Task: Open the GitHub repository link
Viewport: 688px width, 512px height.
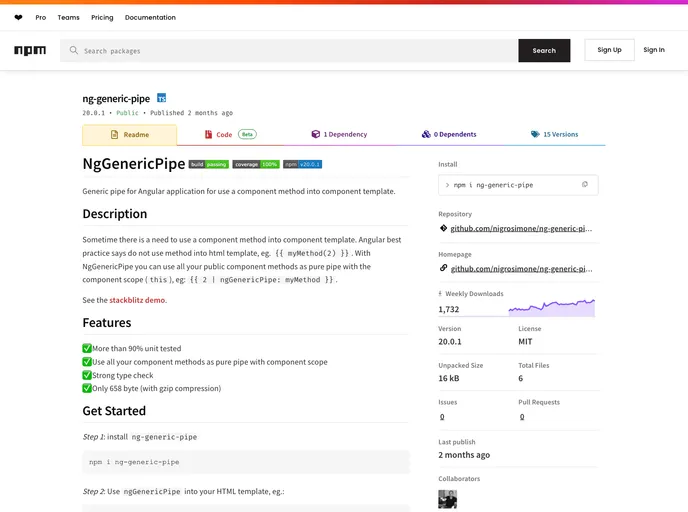Action: click(521, 228)
